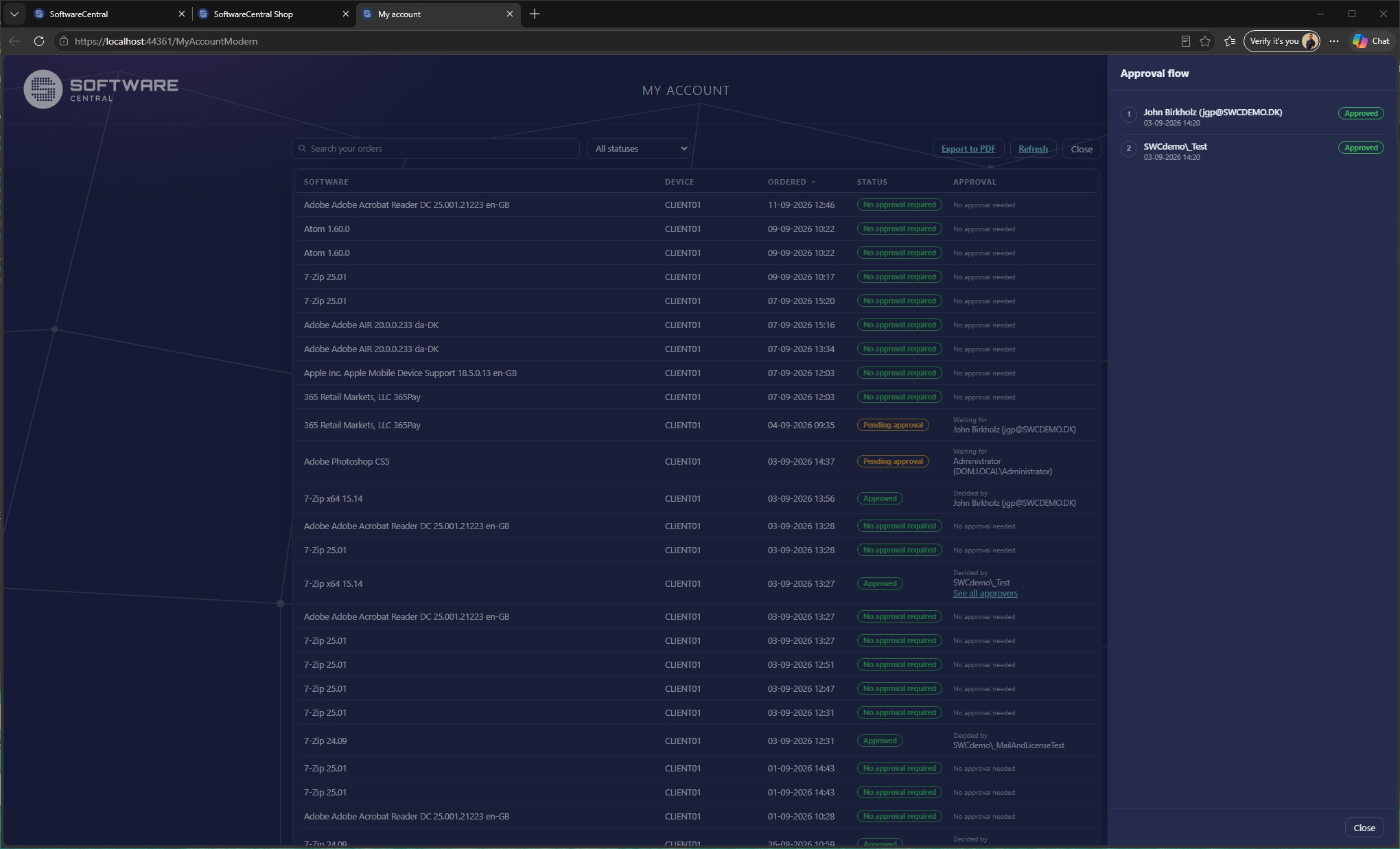Expand the tab search chevron
Screen dimensions: 1400x849
(x=14, y=14)
